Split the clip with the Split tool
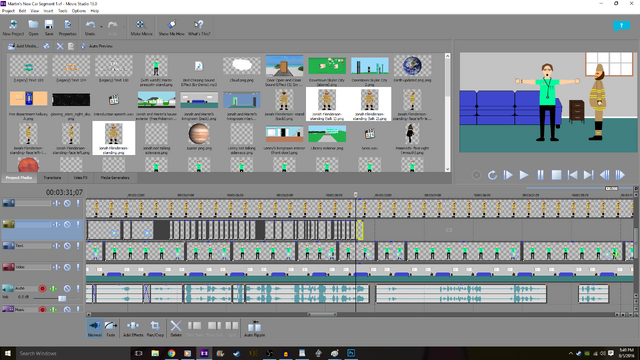The width and height of the screenshot is (640, 360). pos(232,328)
